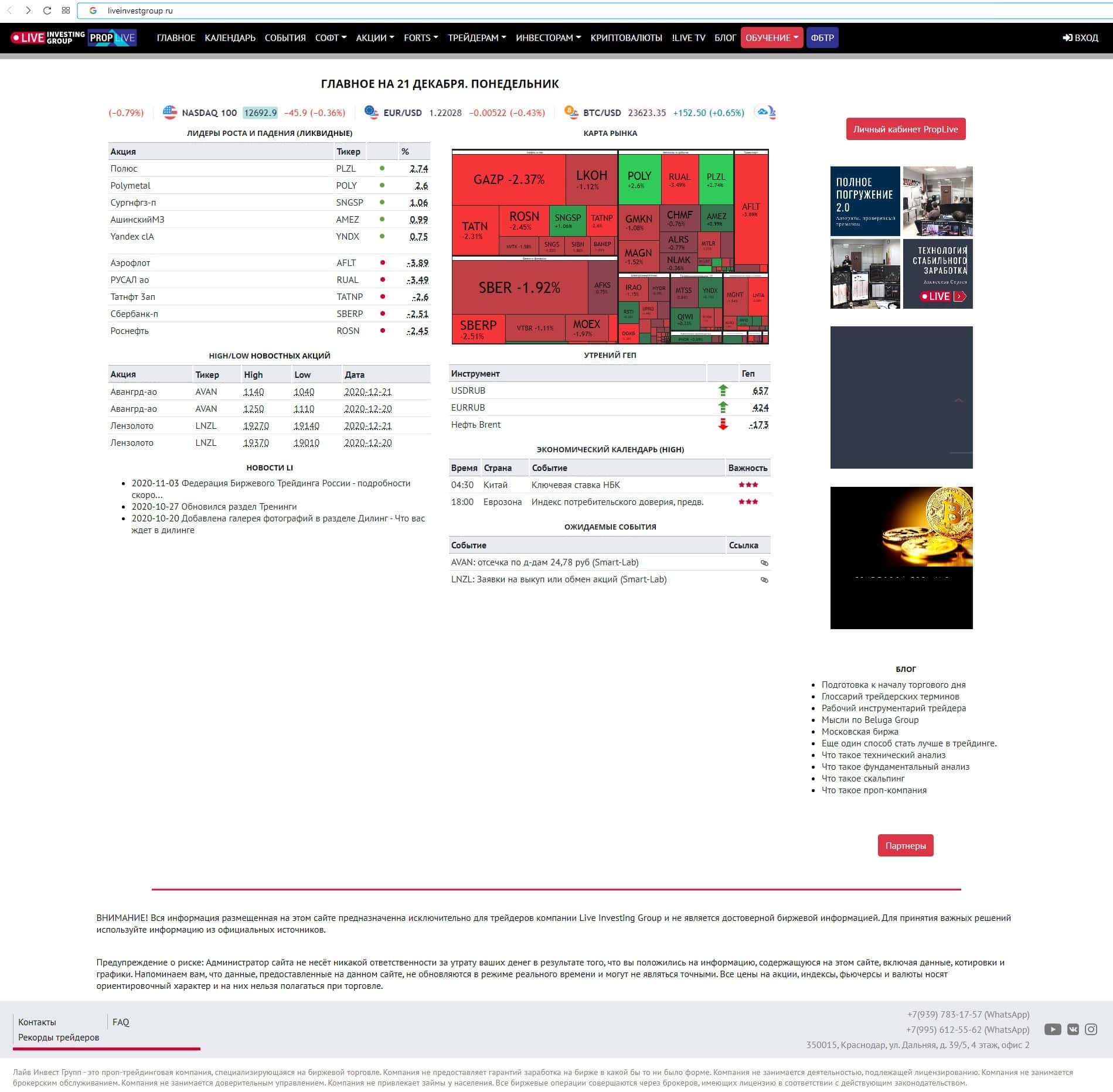Click the PropLive logo
This screenshot has width=1113, height=1092.
coord(112,37)
